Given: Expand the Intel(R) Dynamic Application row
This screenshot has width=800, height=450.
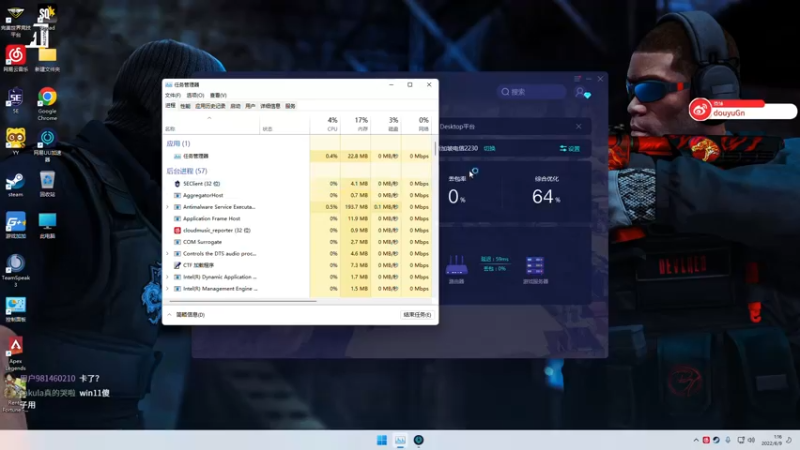Looking at the screenshot, I should (x=167, y=277).
